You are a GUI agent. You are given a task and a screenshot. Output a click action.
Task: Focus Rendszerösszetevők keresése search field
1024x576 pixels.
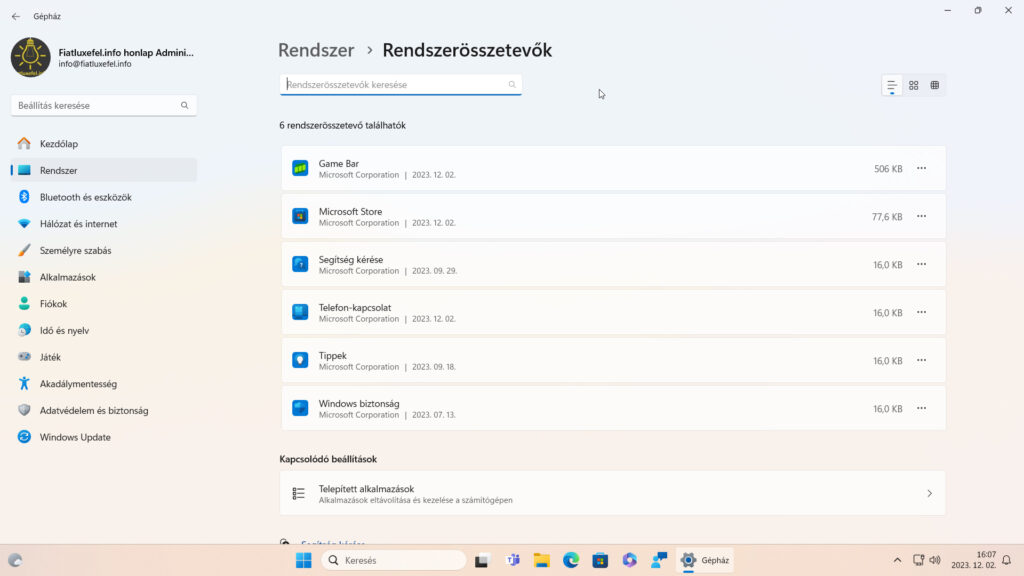pos(400,85)
